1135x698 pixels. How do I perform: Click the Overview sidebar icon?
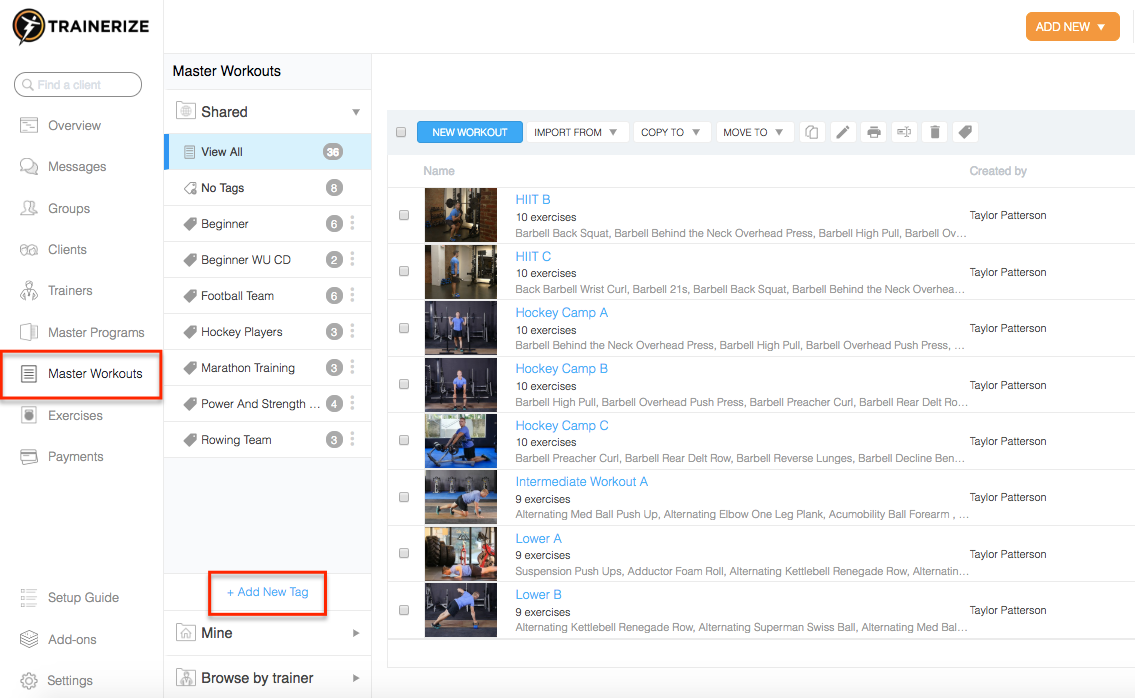point(29,125)
